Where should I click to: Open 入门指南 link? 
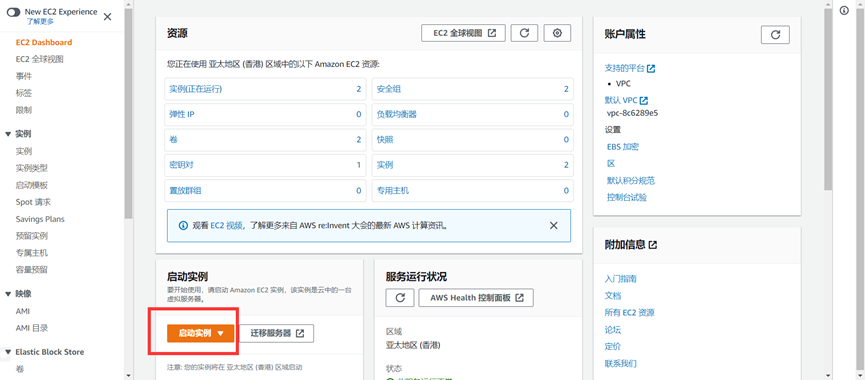coord(621,279)
